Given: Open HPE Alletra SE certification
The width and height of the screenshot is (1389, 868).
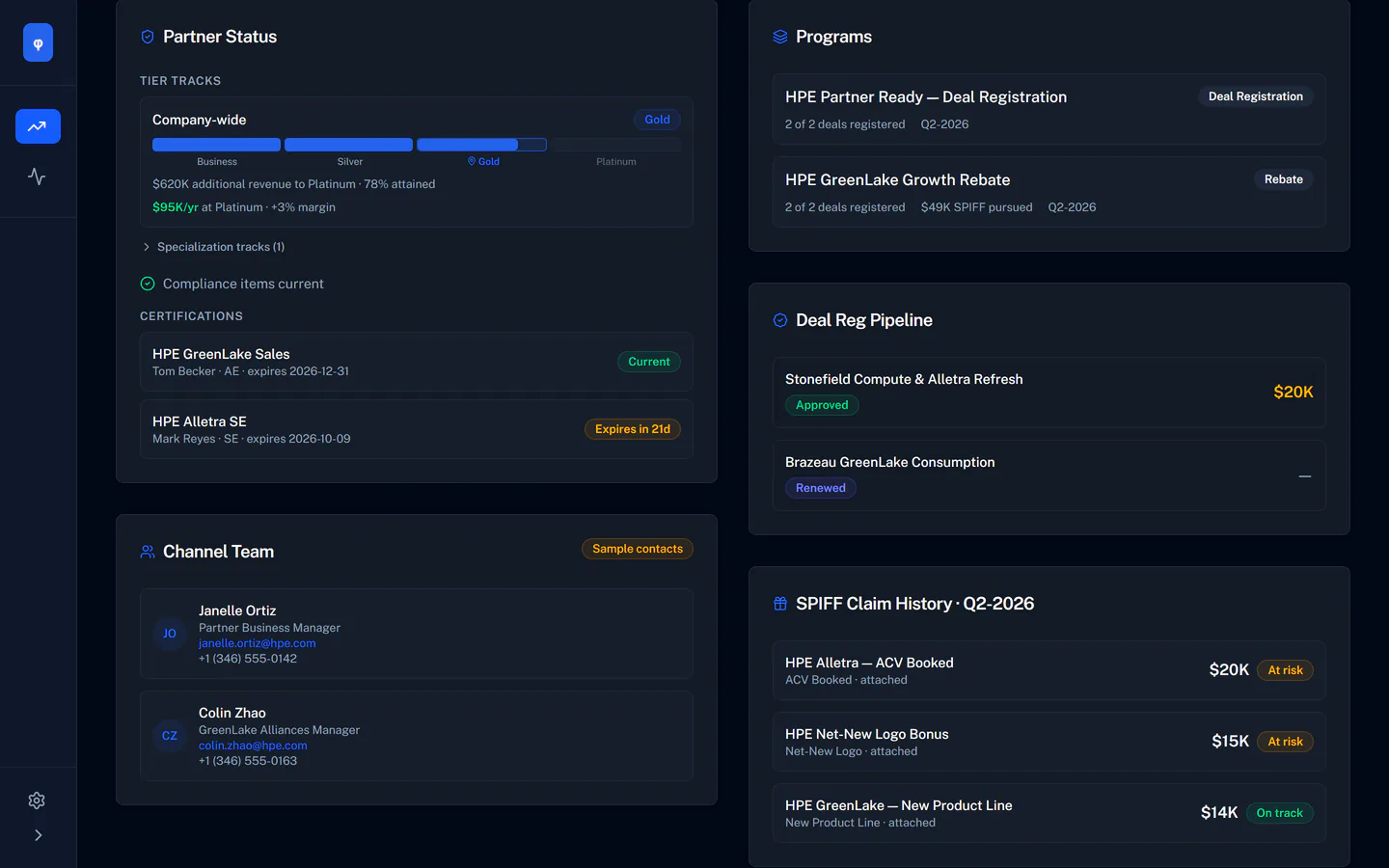Looking at the screenshot, I should click(417, 429).
